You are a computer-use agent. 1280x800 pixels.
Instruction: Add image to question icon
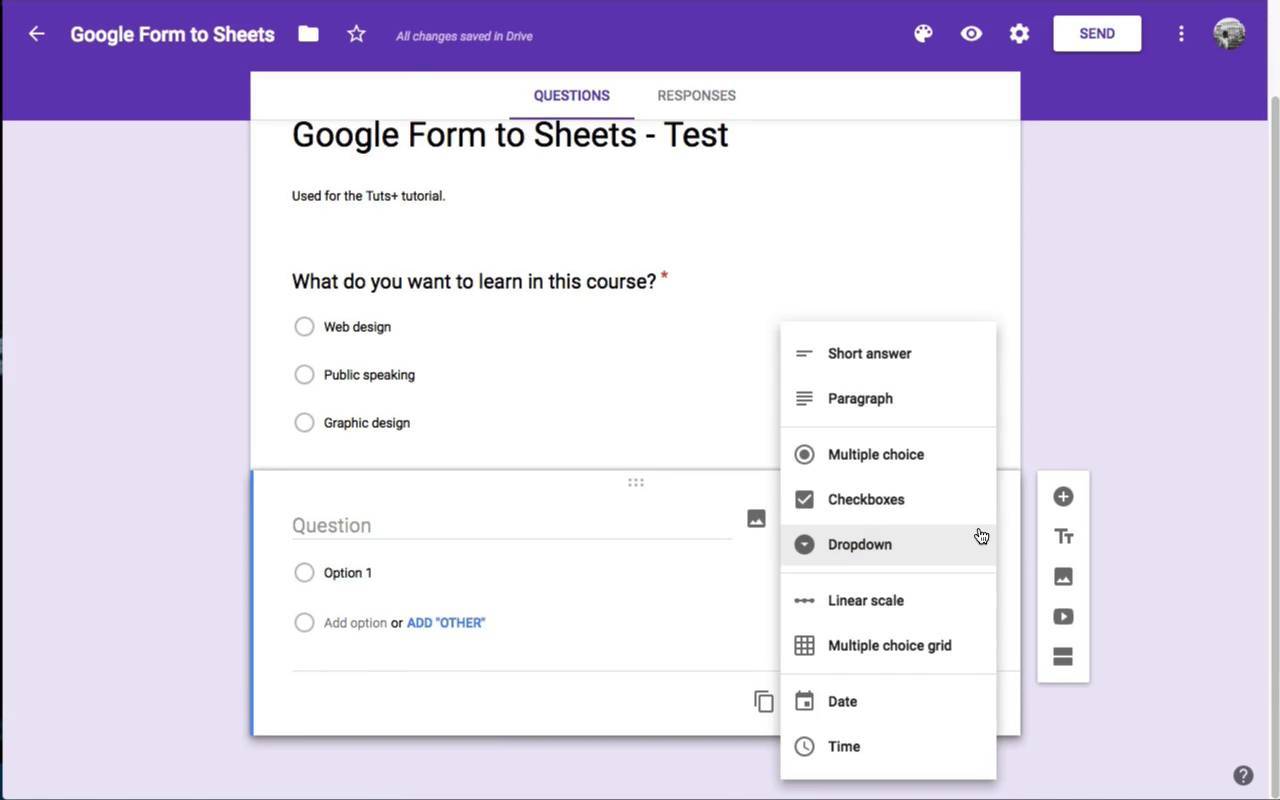coord(756,518)
